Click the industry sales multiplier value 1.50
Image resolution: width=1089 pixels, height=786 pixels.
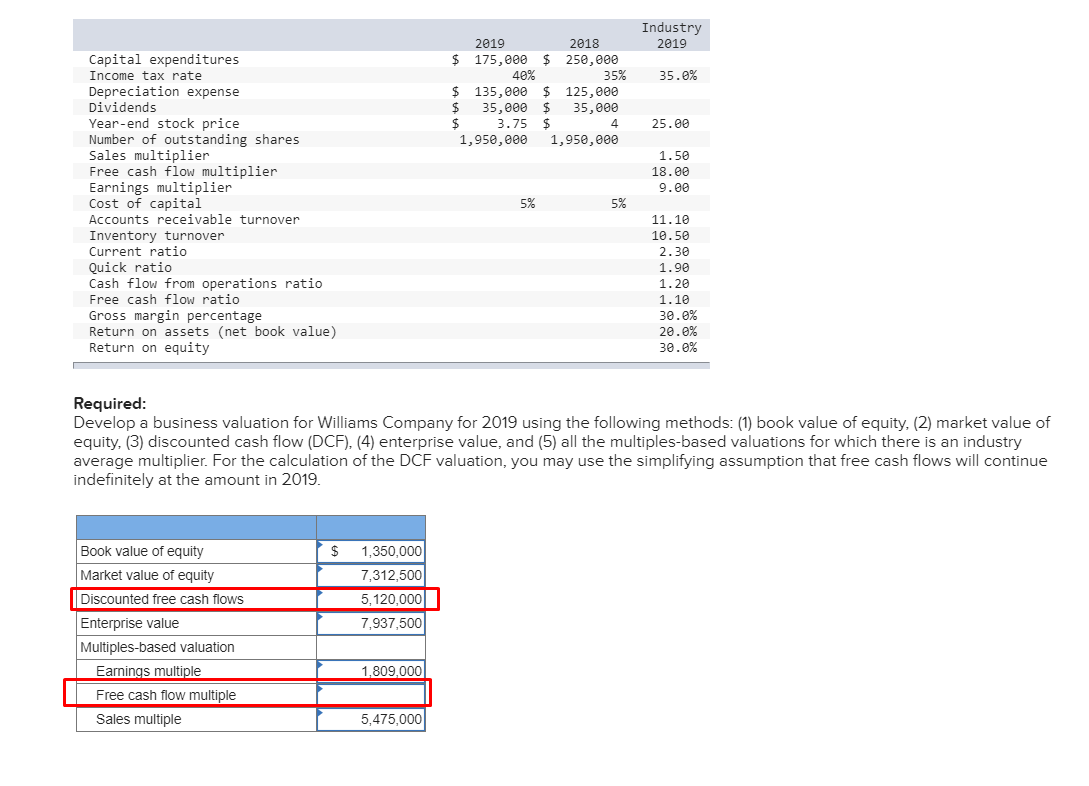point(674,156)
